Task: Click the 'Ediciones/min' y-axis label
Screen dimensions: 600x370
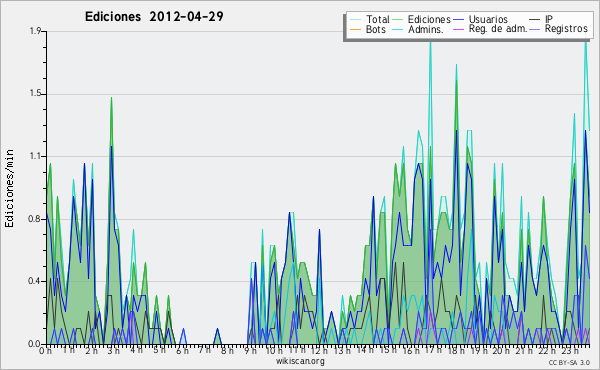Action: 9,189
